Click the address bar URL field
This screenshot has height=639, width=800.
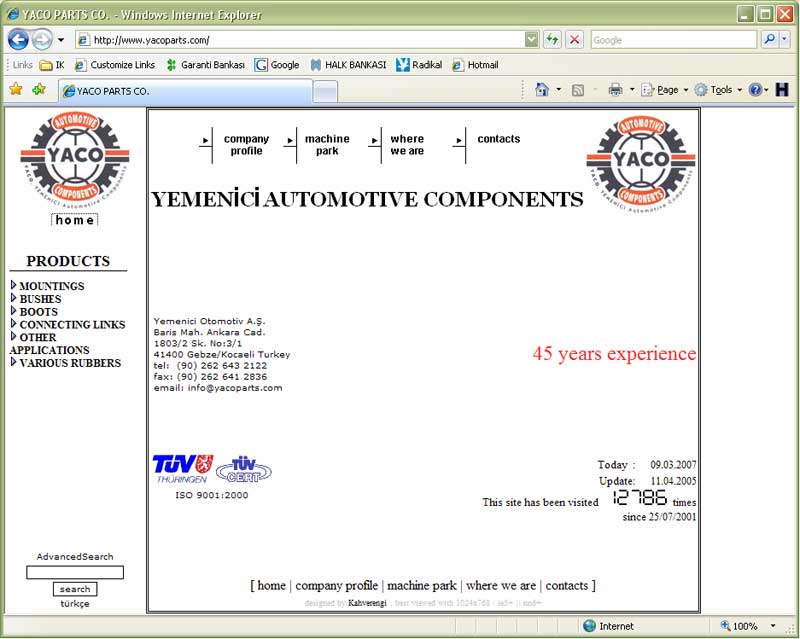pos(301,40)
